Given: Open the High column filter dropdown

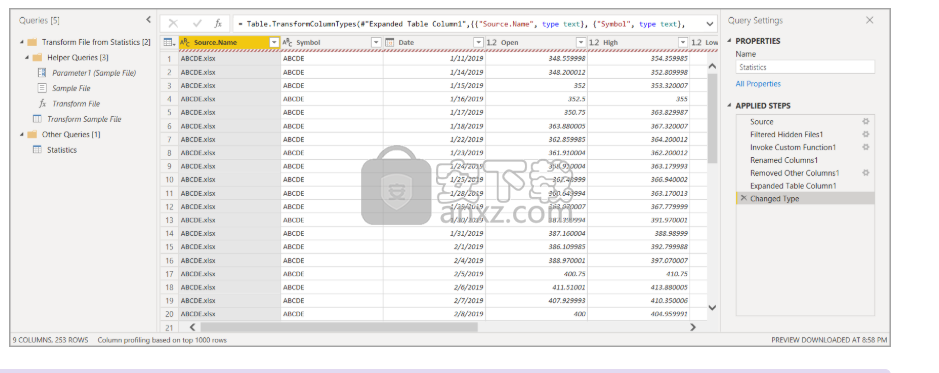Looking at the screenshot, I should (683, 43).
